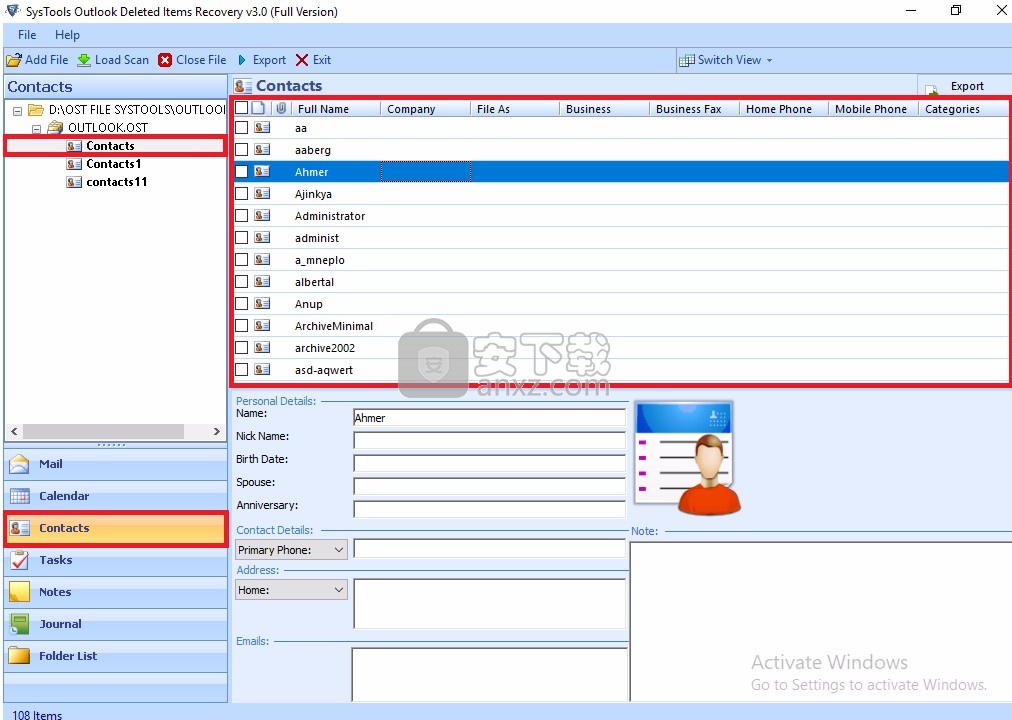1012x720 pixels.
Task: Check the box for contact Ahmer
Action: point(241,172)
